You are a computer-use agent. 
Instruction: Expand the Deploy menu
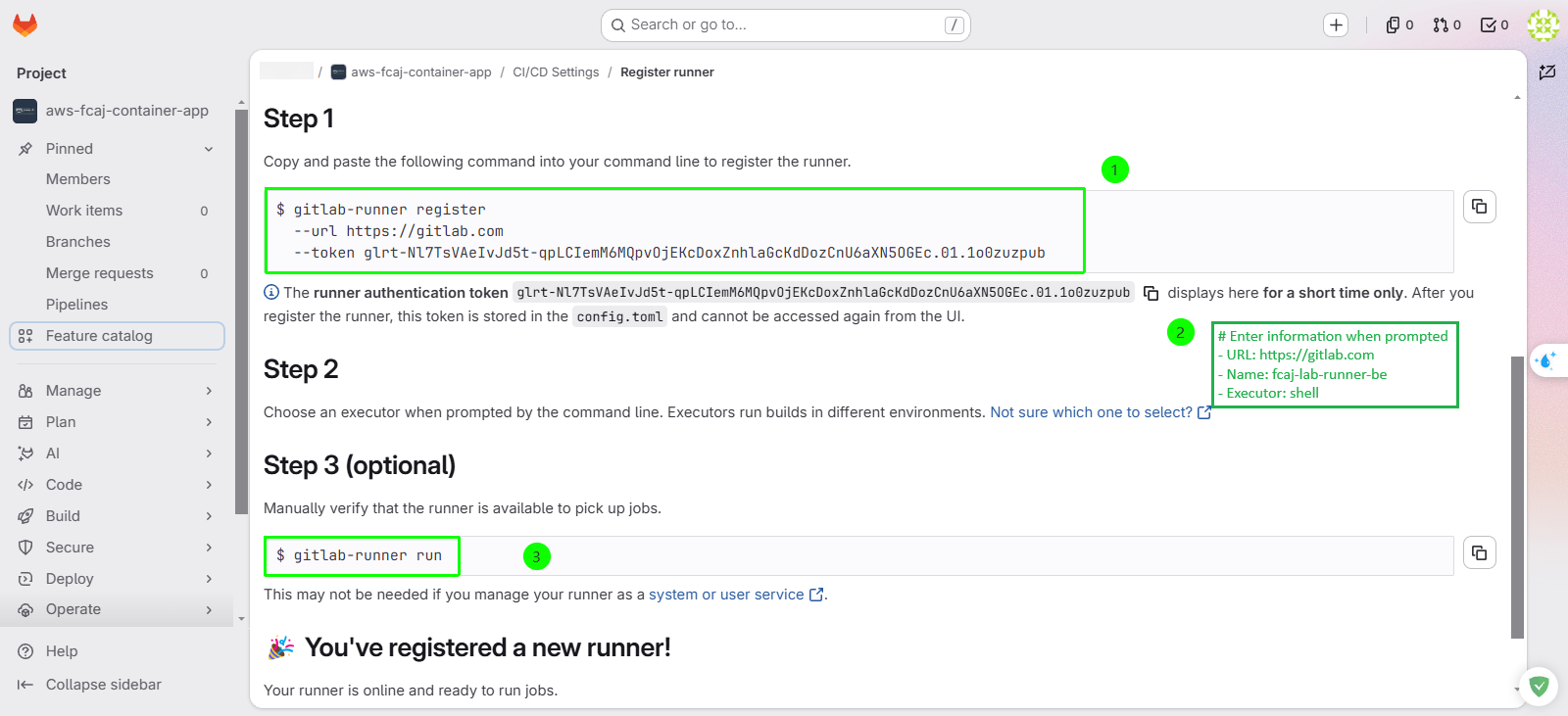pos(118,579)
